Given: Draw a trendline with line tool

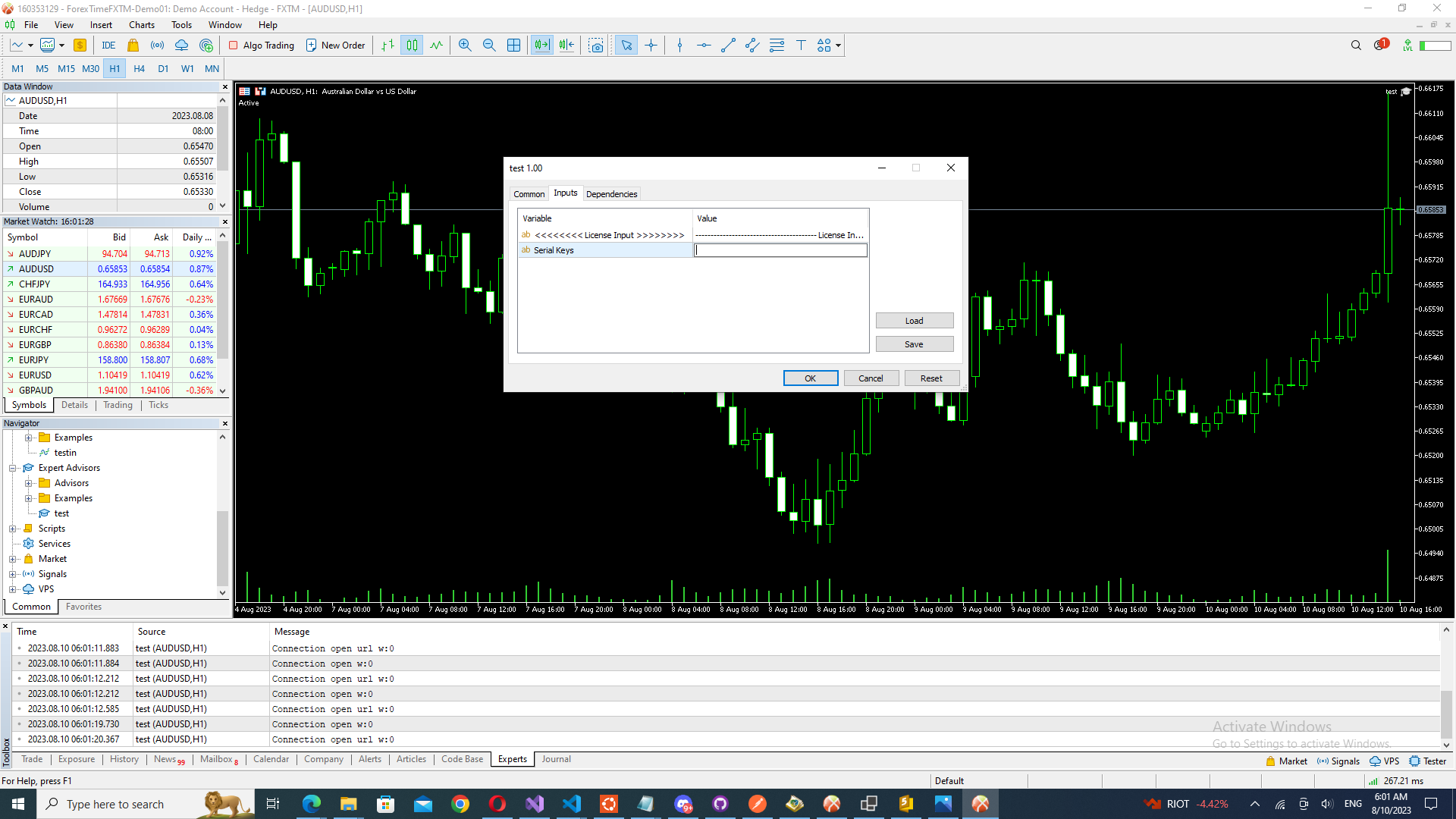Looking at the screenshot, I should pos(728,45).
